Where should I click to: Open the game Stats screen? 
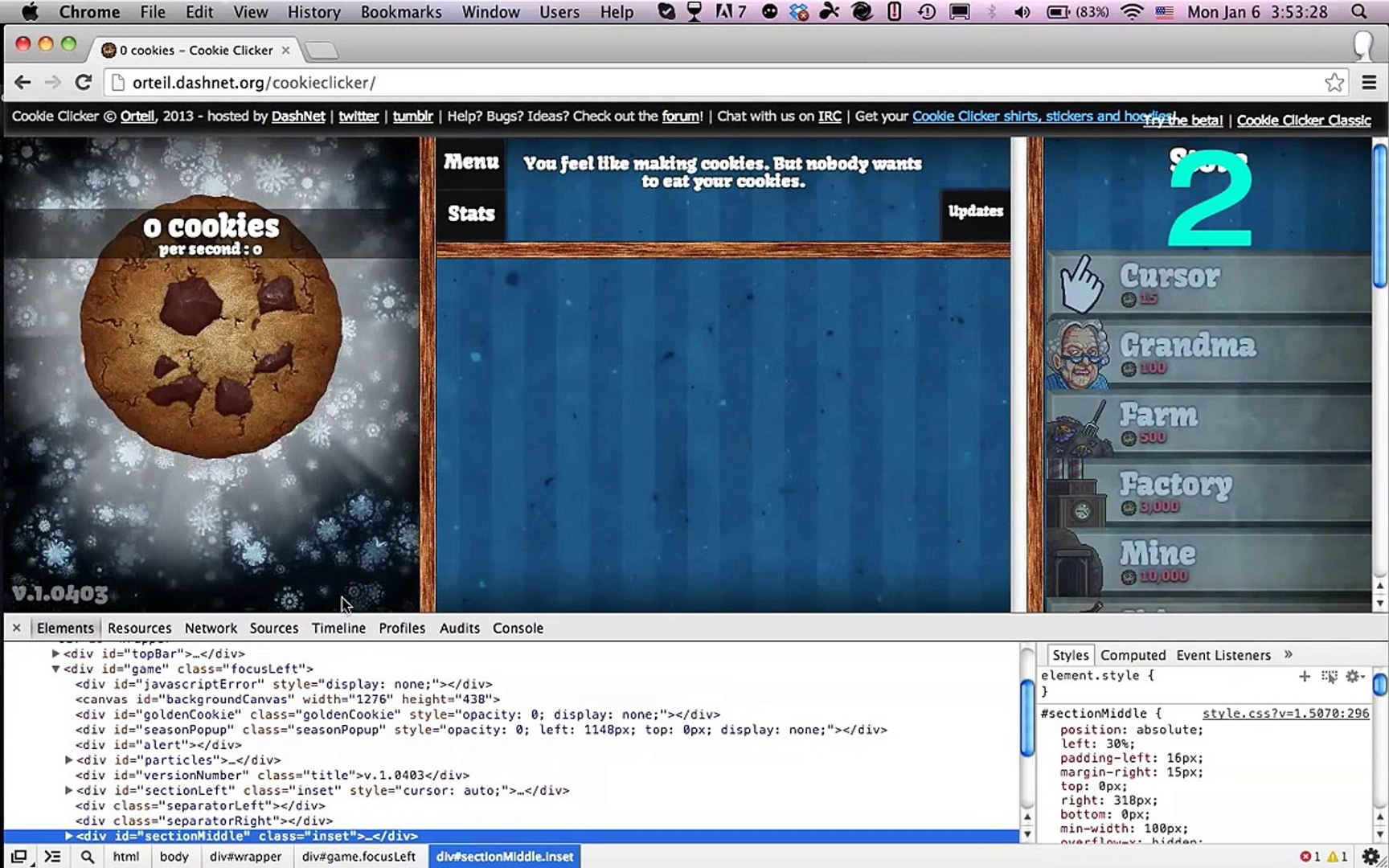[471, 214]
